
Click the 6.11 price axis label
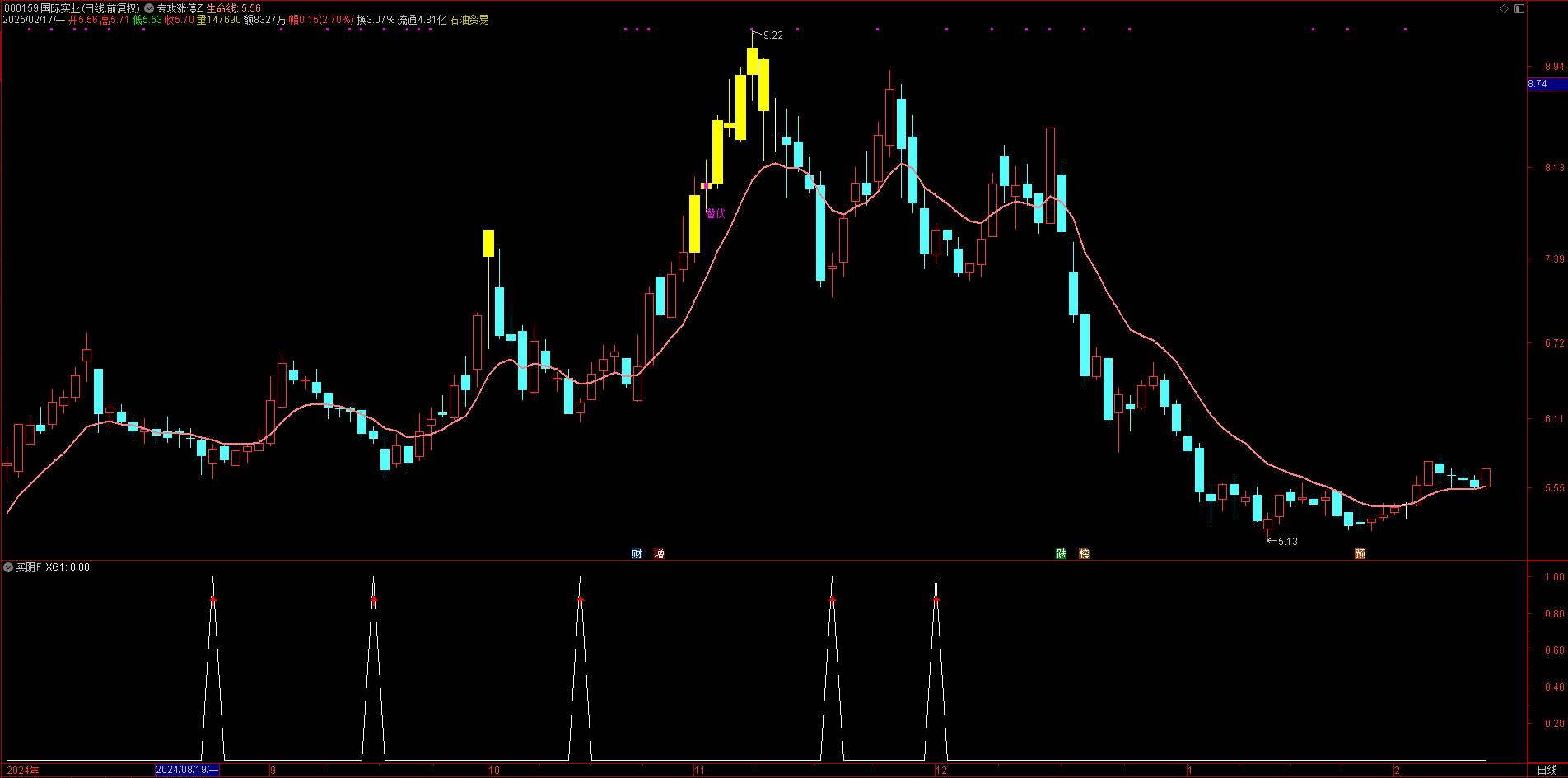click(1554, 419)
